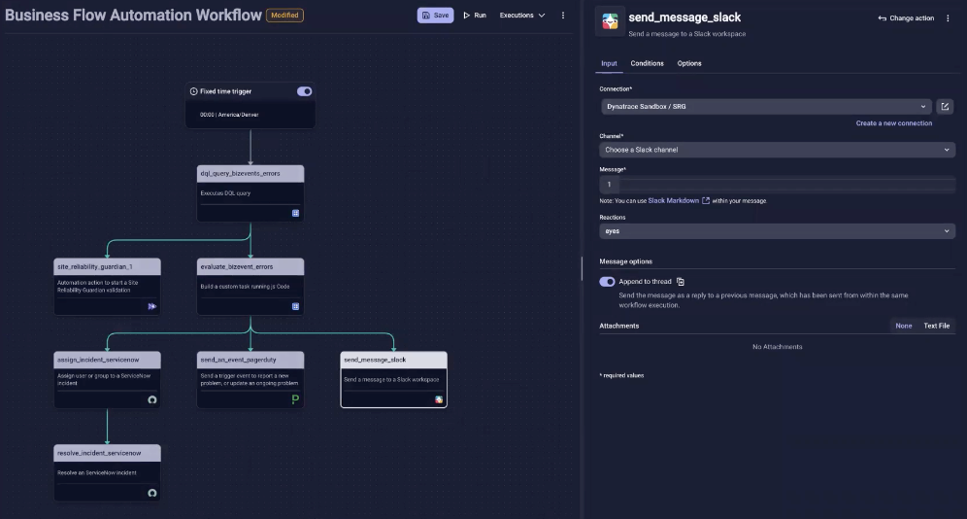Select the dql_query_bizevents_errors node
Viewport: 967px width, 519px height.
click(x=250, y=193)
